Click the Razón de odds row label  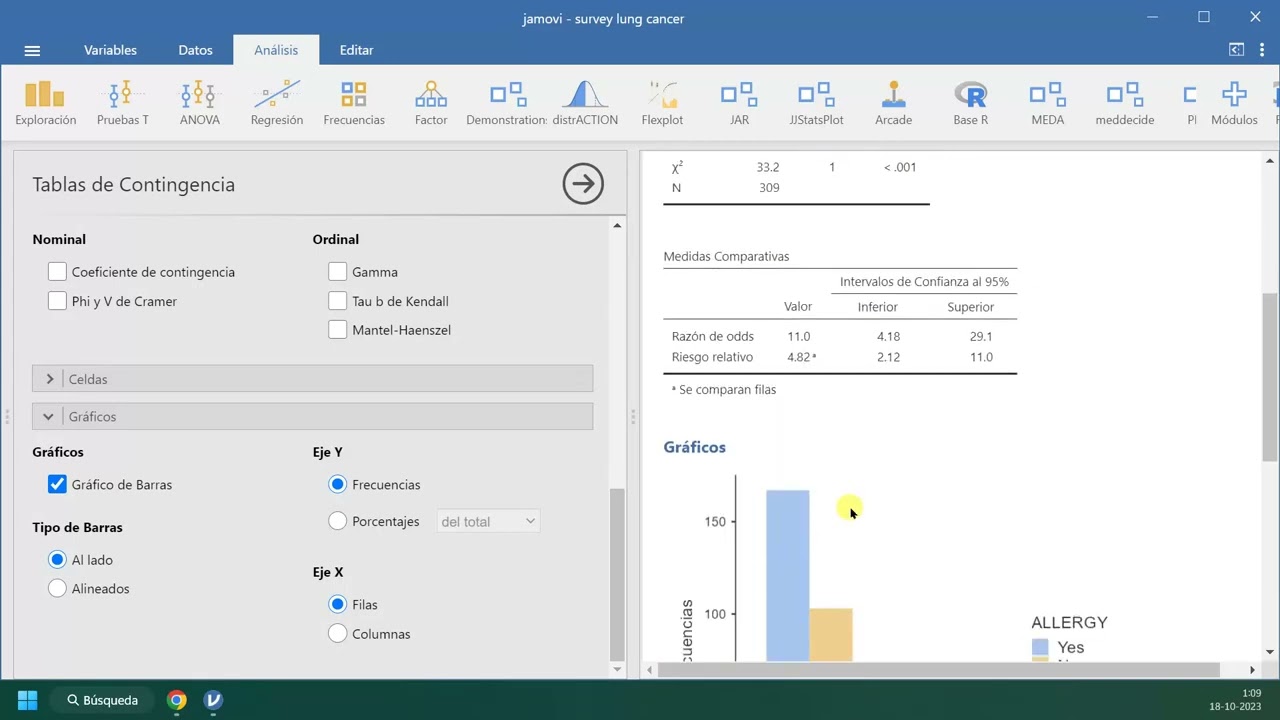point(713,336)
